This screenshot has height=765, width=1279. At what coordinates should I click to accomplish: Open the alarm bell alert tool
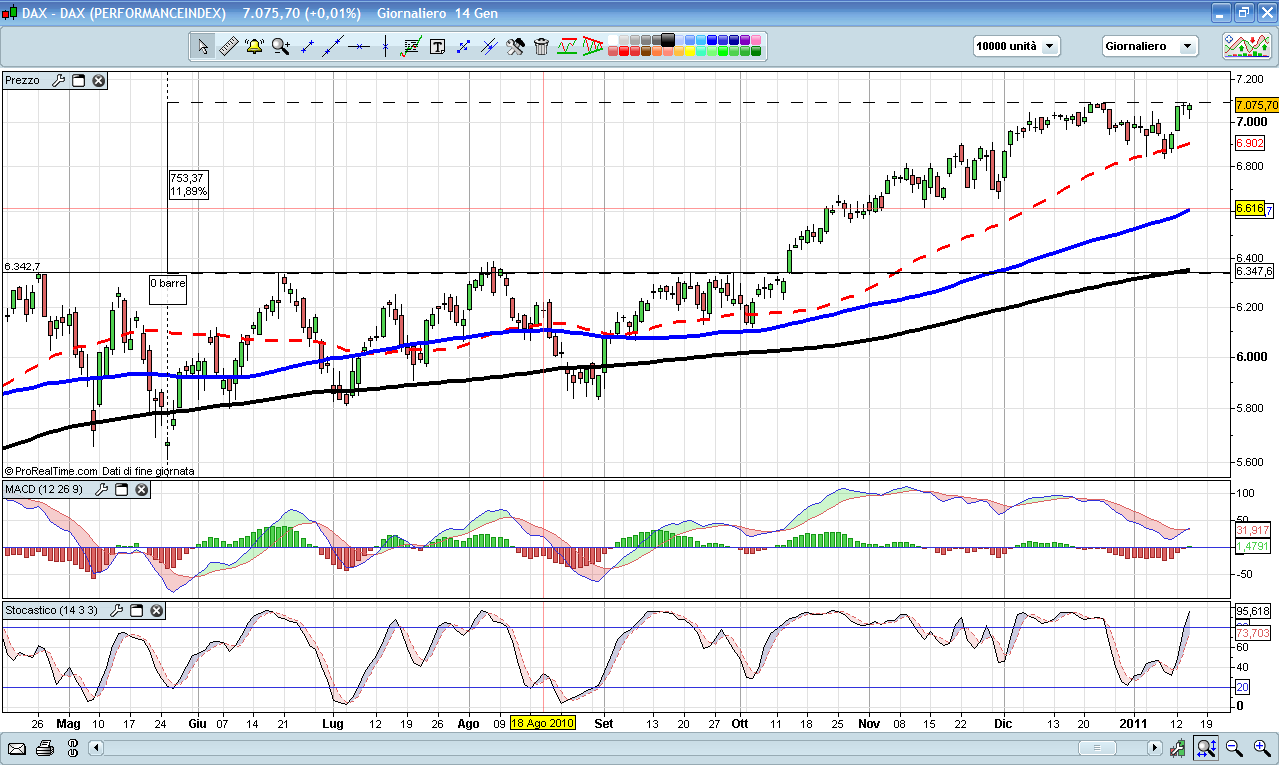[254, 46]
